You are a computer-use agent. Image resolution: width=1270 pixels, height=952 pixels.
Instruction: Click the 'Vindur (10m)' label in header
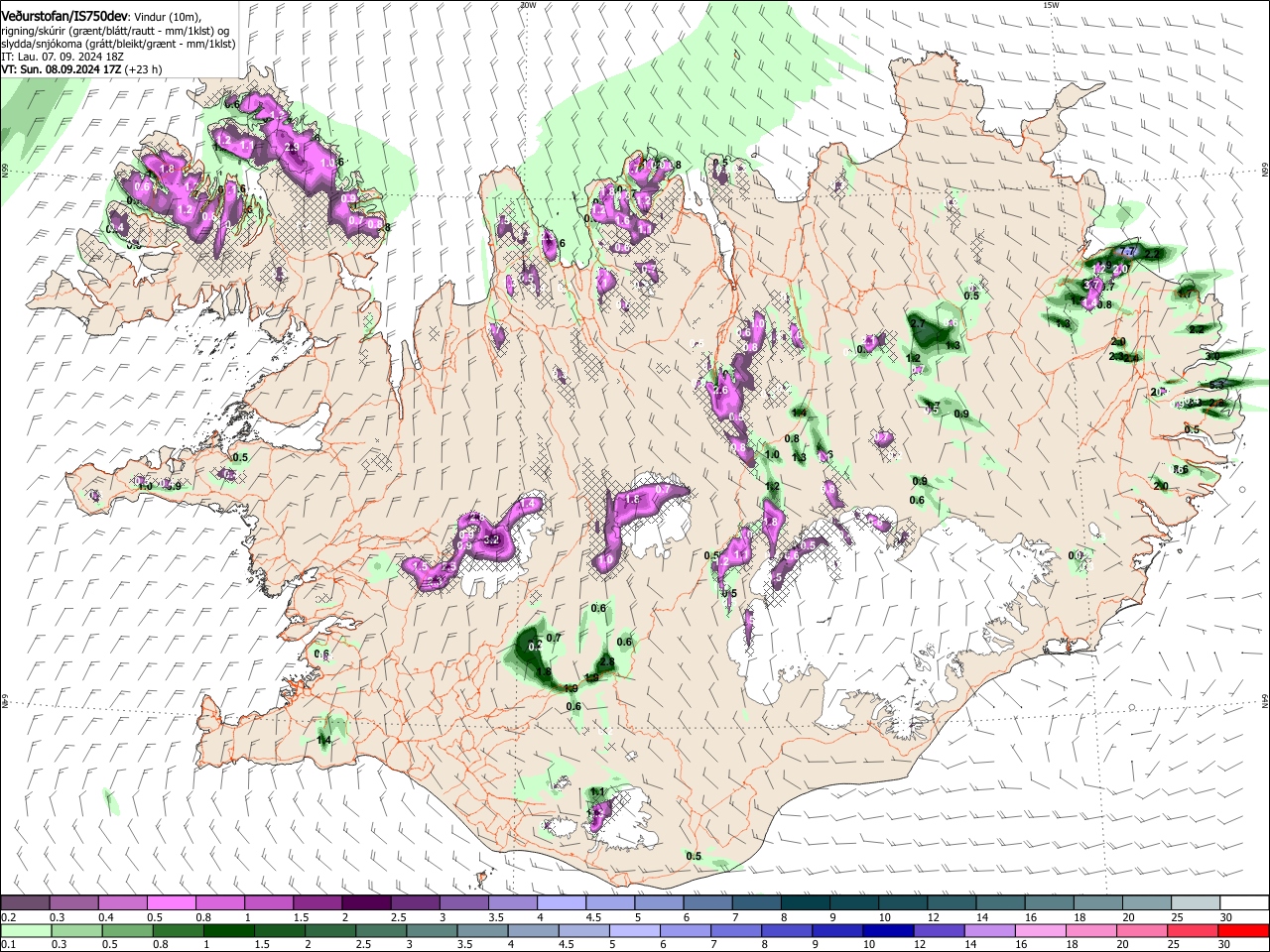coord(167,17)
